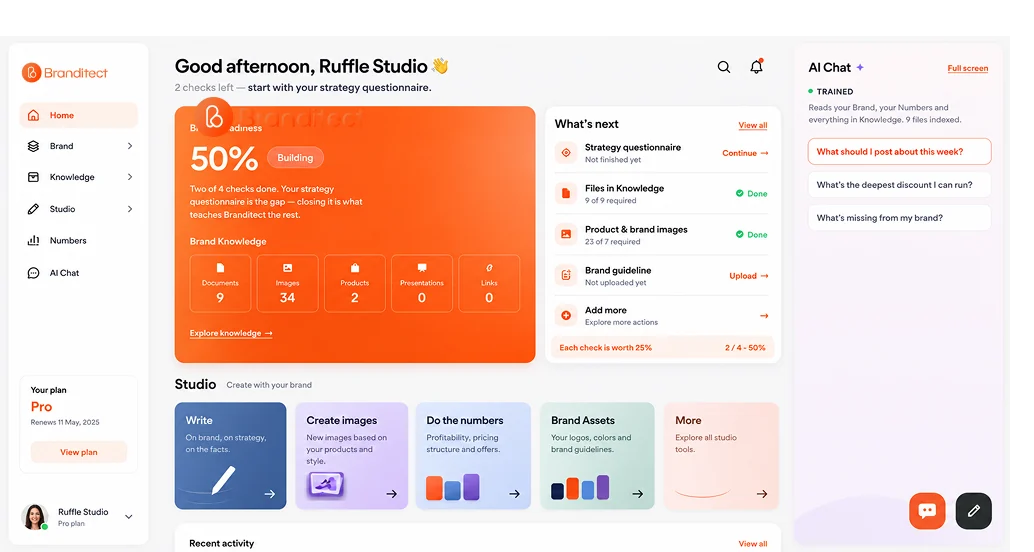Click the Studio pencil icon in sidebar
The width and height of the screenshot is (1034, 552).
pyautogui.click(x=34, y=209)
